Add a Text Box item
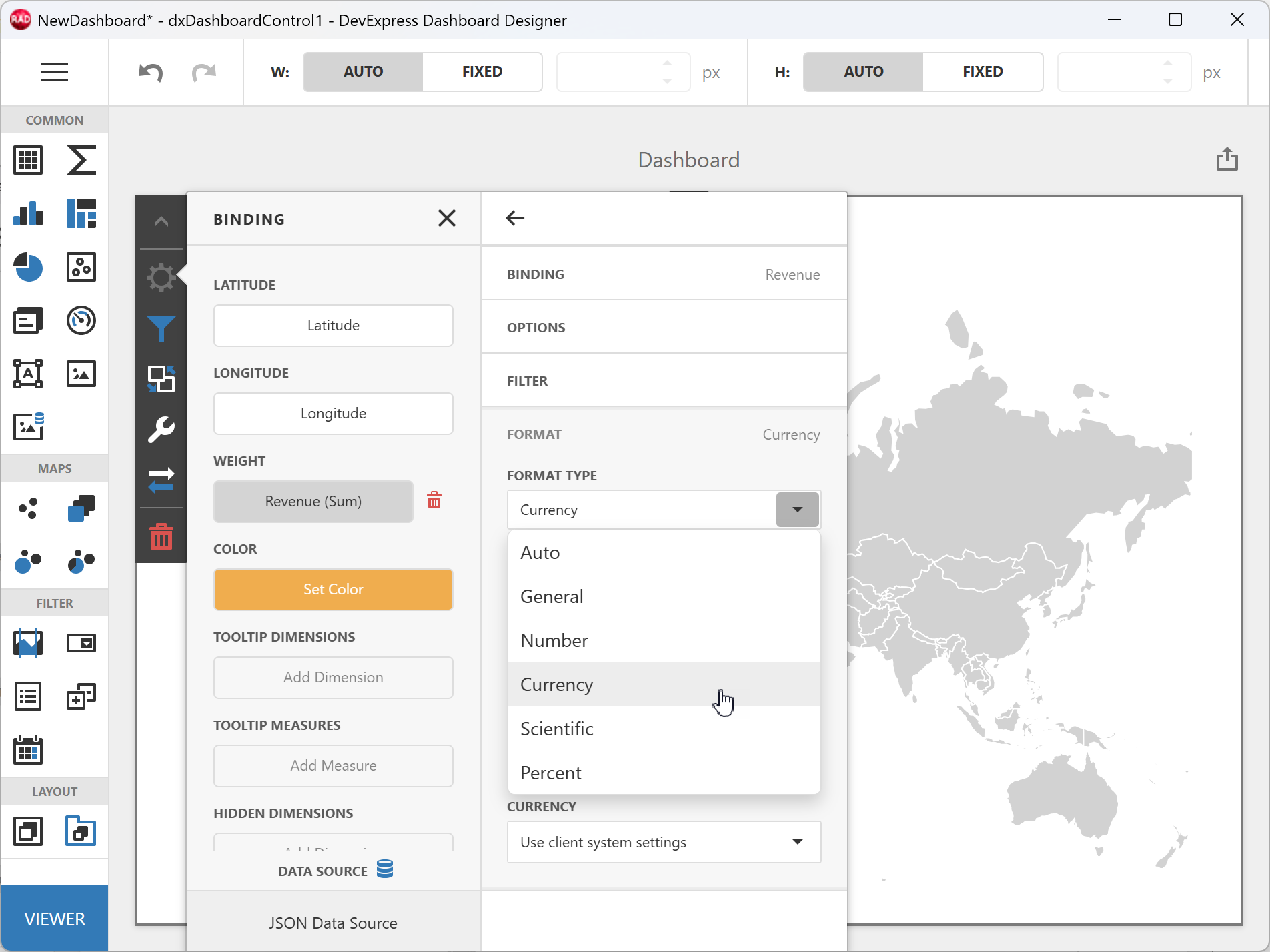 pos(28,374)
